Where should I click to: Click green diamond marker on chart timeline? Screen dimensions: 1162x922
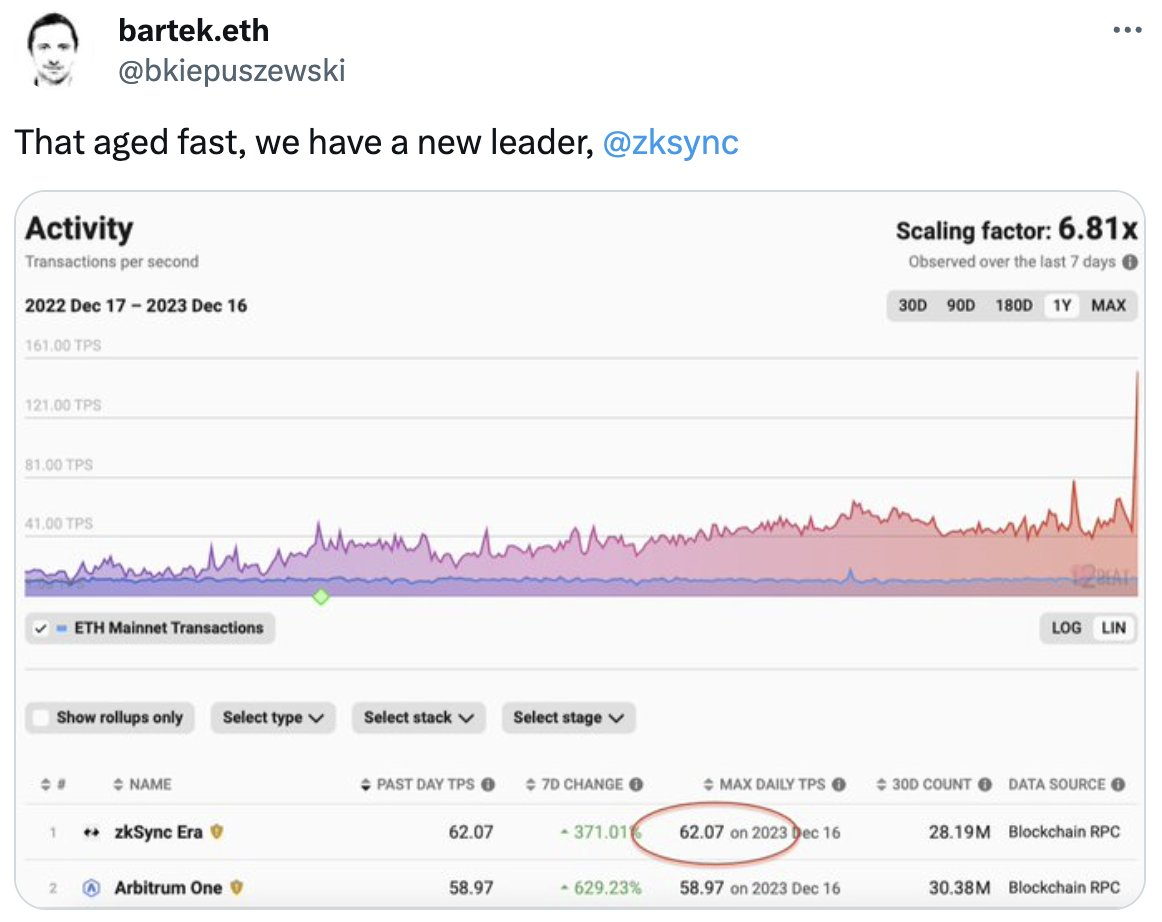coord(320,596)
